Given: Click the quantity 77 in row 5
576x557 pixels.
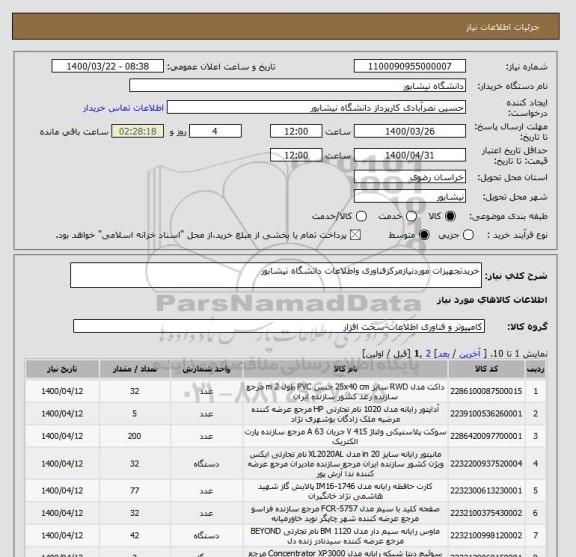Looking at the screenshot, I should (x=134, y=490).
